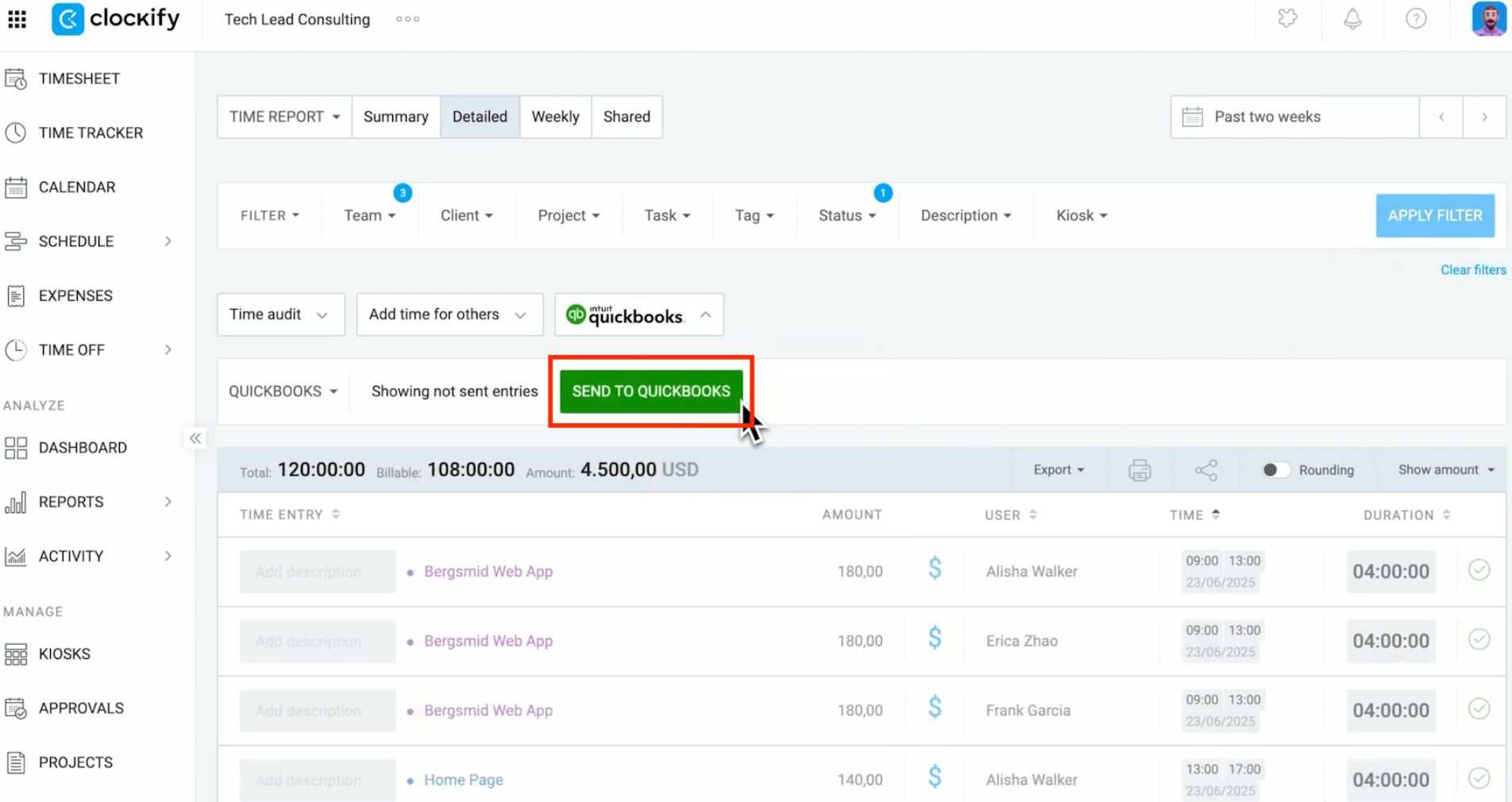Share the report via the share icon
Screen dimensions: 1512x802
click(x=1206, y=469)
